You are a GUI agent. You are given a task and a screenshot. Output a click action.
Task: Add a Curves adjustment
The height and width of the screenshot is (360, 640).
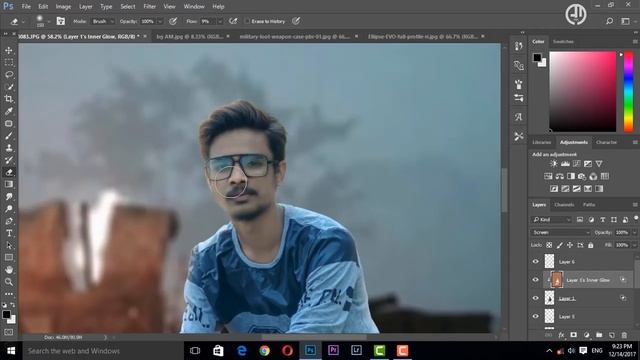click(x=576, y=164)
